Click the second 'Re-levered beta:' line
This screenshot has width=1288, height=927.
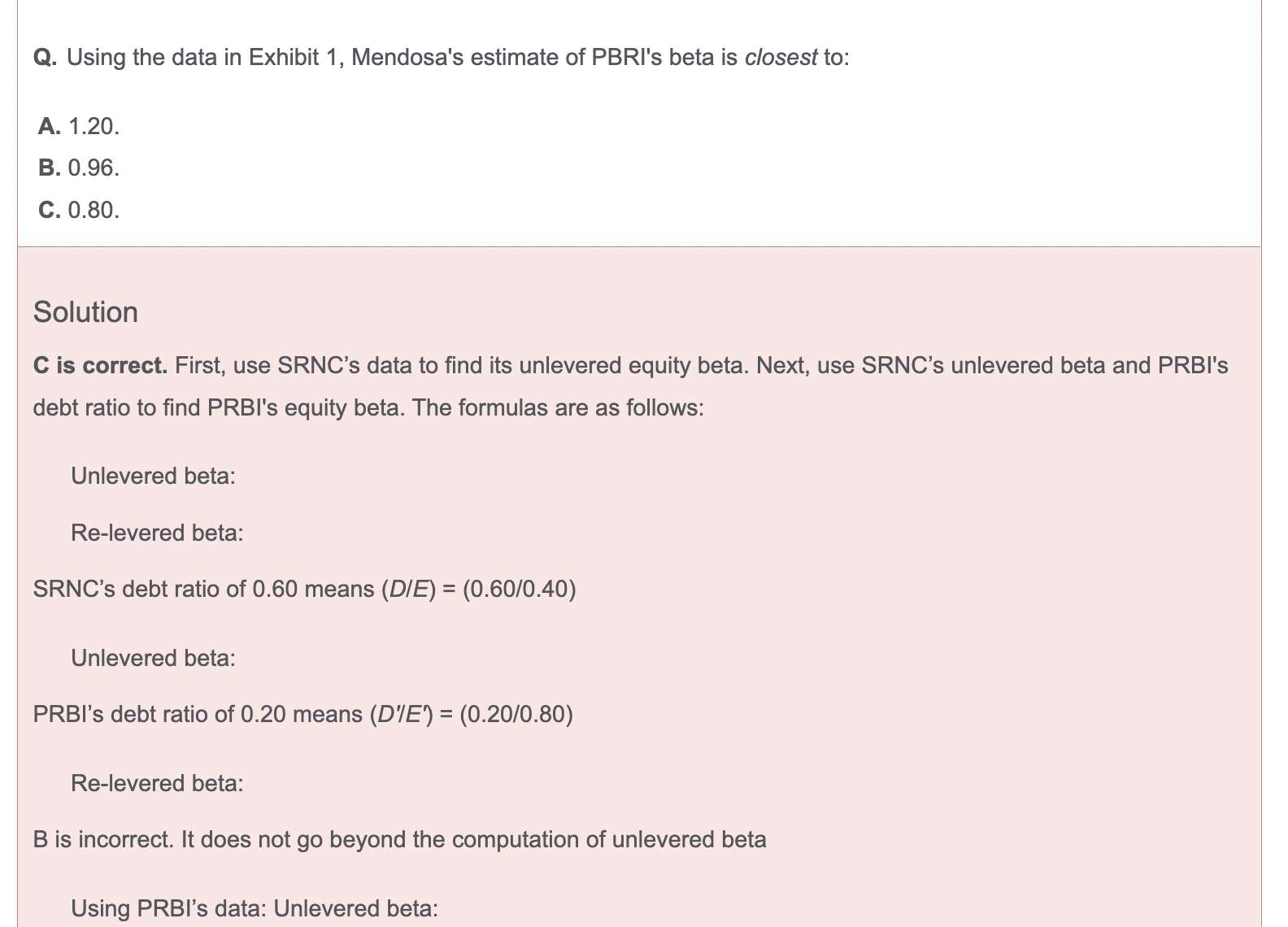[158, 783]
